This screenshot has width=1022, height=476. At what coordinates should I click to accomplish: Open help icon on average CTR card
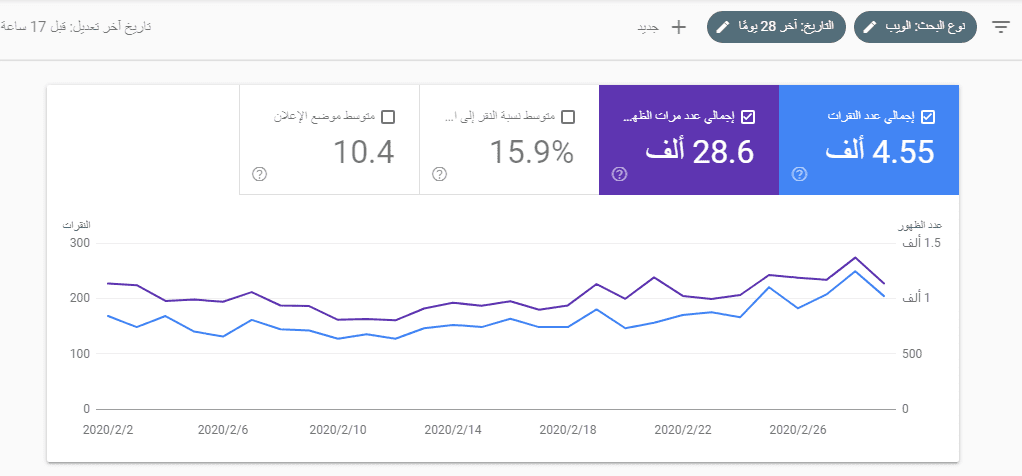click(439, 174)
